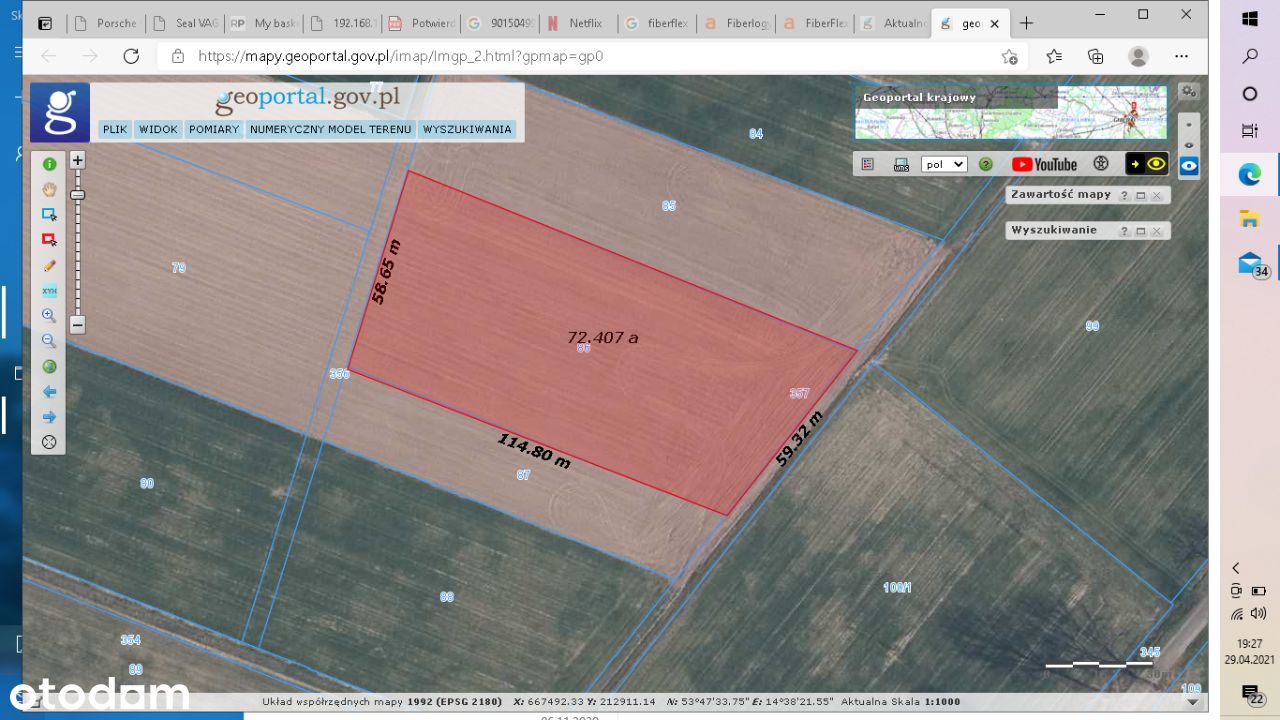The image size is (1280, 720).
Task: Switch to the Potwierdzenie tab
Action: click(422, 23)
